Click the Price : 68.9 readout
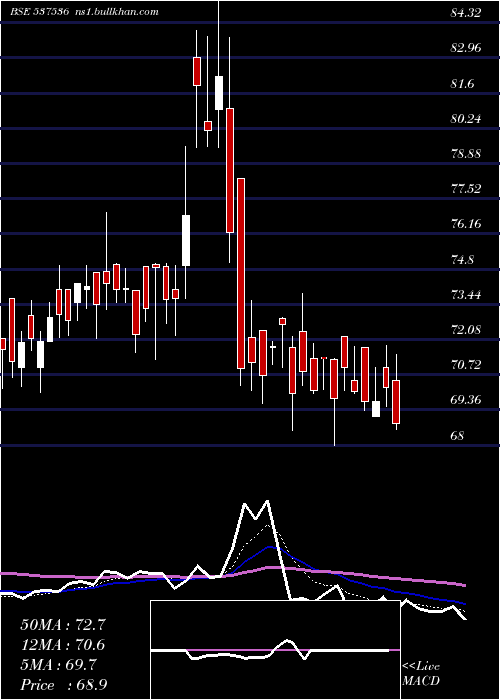This screenshot has height=700, width=500. pyautogui.click(x=63, y=685)
